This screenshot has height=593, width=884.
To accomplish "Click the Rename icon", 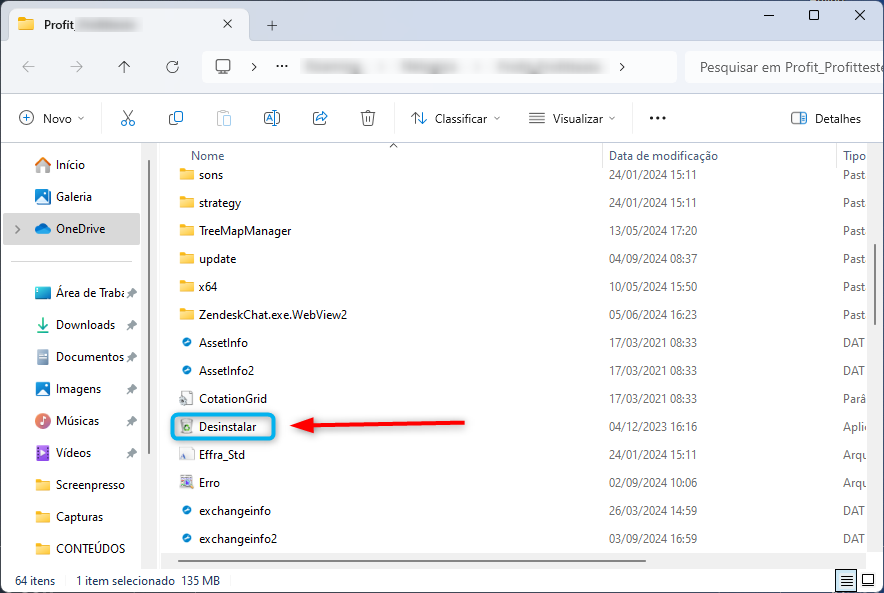I will point(272,118).
